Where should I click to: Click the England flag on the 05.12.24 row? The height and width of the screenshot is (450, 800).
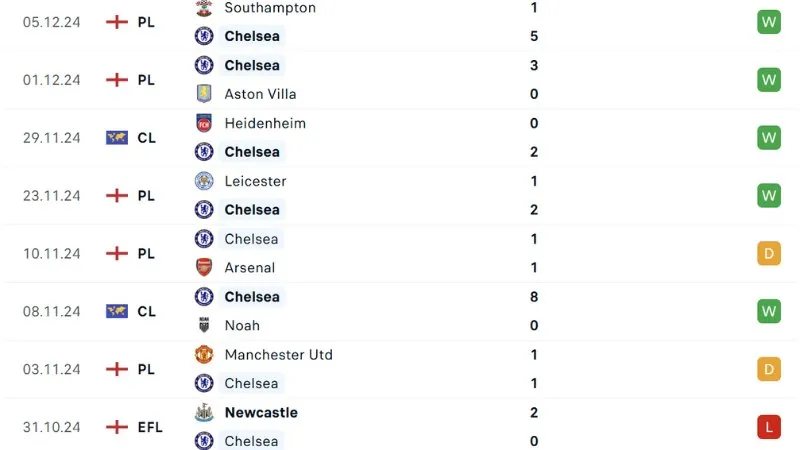pos(117,22)
